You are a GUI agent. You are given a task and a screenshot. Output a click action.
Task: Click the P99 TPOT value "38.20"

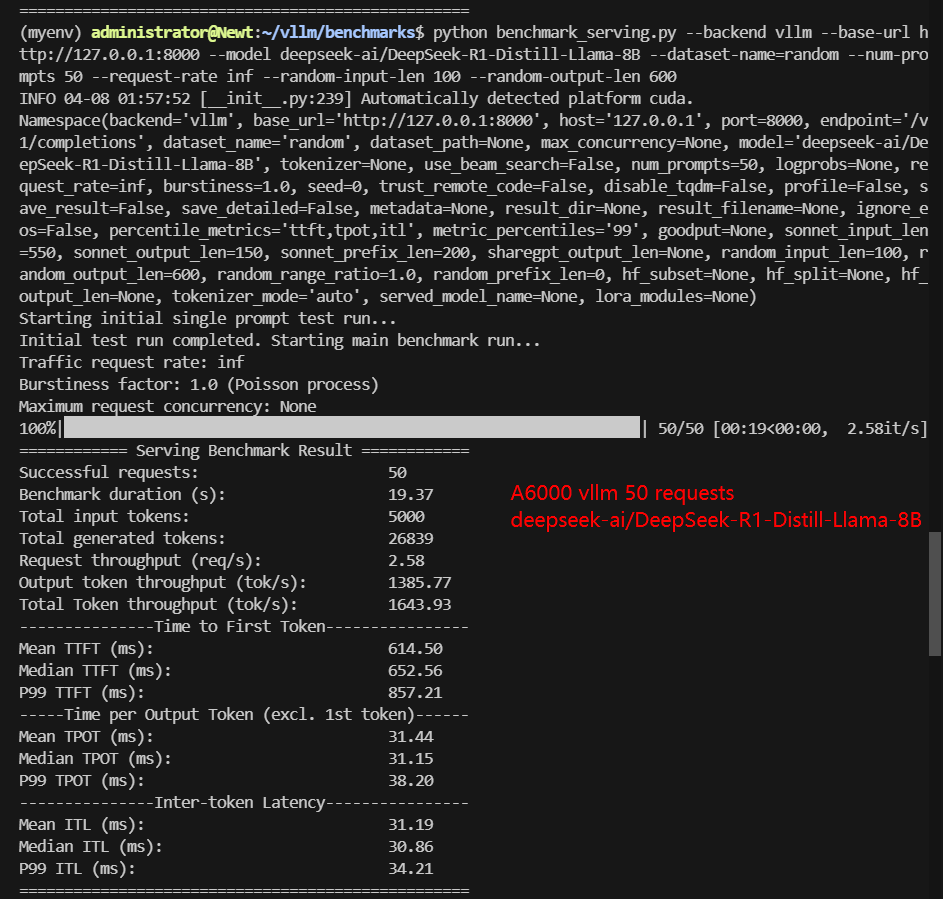pos(411,781)
